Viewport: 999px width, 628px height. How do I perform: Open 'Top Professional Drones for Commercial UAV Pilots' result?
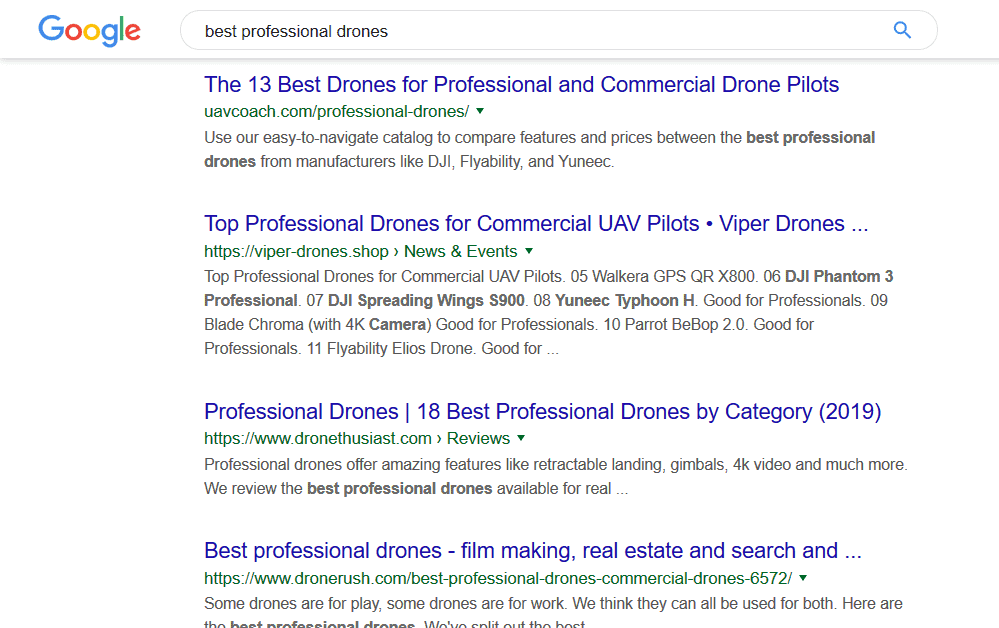pyautogui.click(x=536, y=223)
